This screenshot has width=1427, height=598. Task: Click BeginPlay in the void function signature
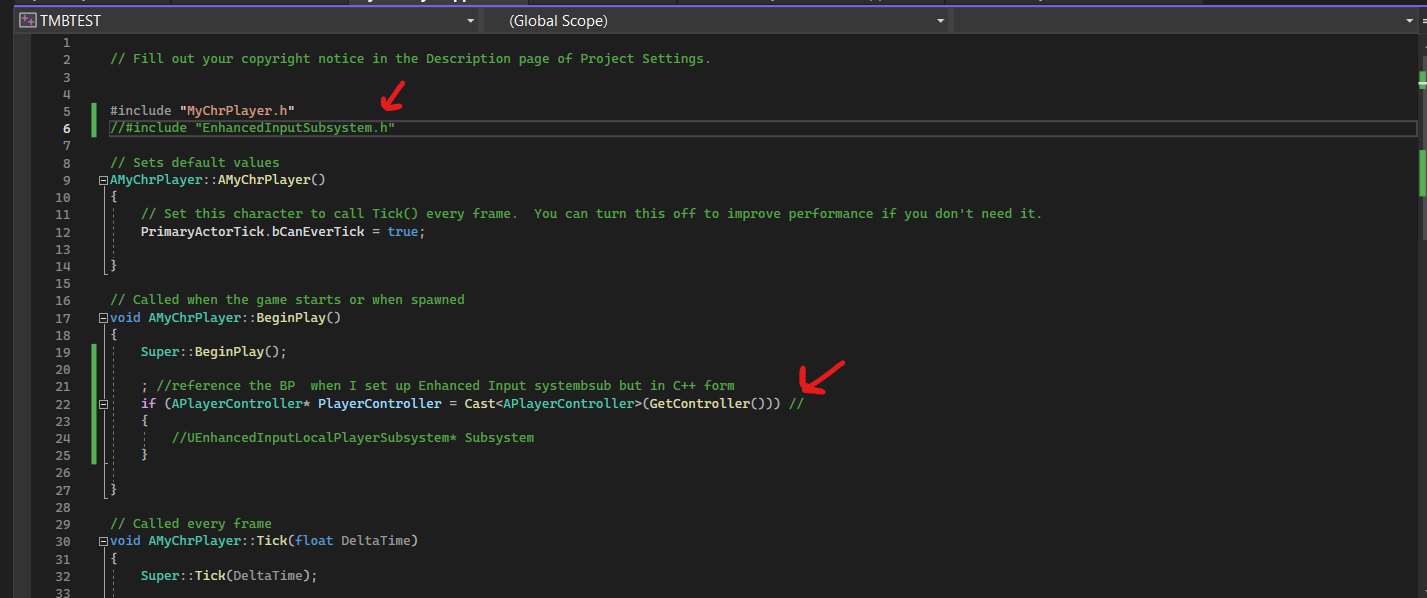point(291,318)
